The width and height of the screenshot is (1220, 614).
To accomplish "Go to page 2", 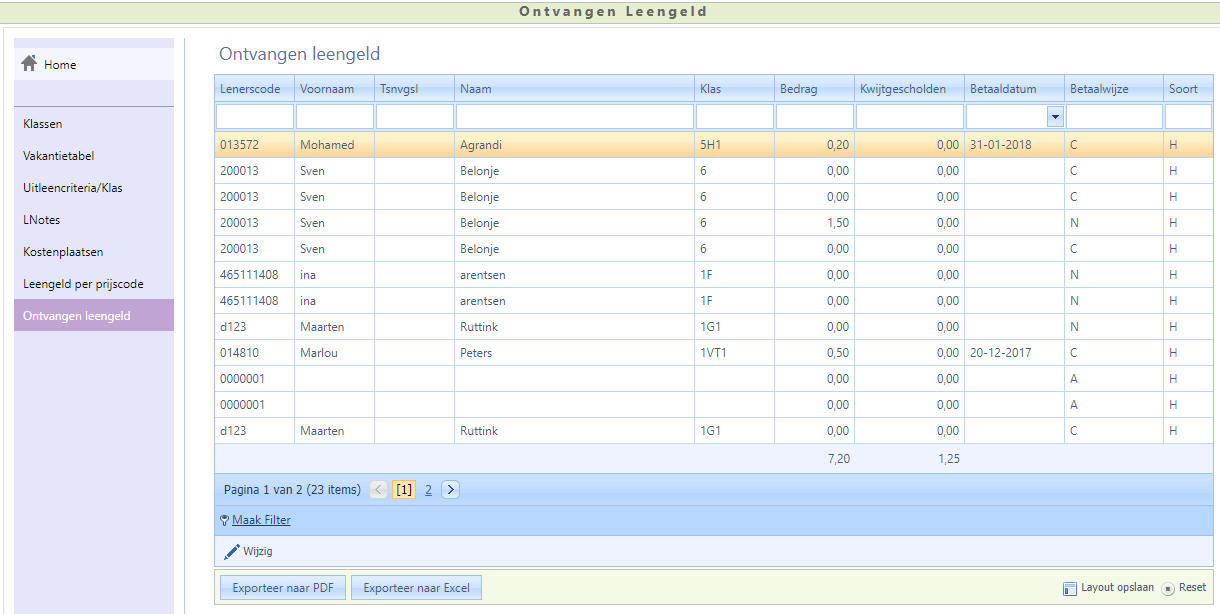I will coord(428,490).
